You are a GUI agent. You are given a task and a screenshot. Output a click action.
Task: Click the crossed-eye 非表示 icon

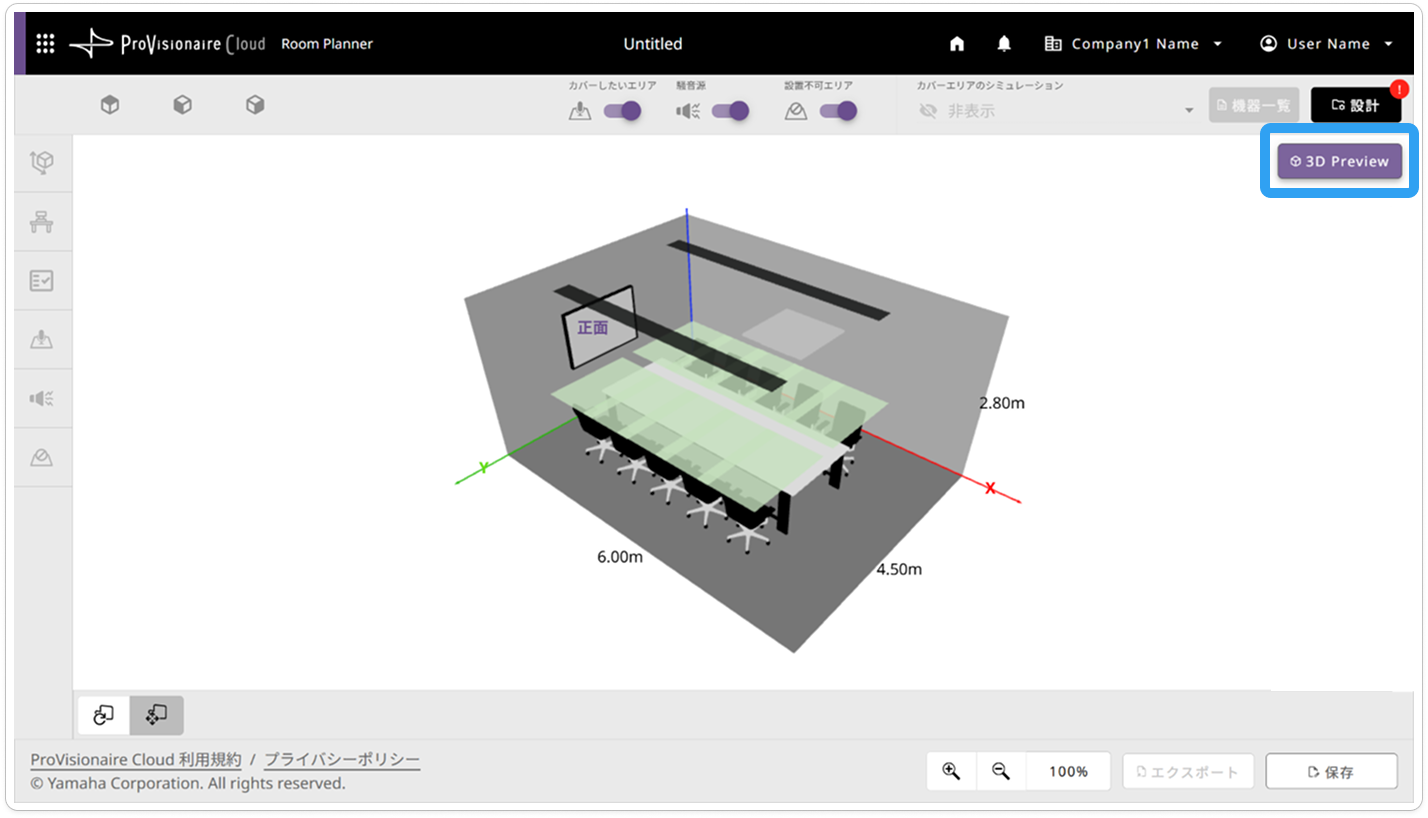coord(928,111)
